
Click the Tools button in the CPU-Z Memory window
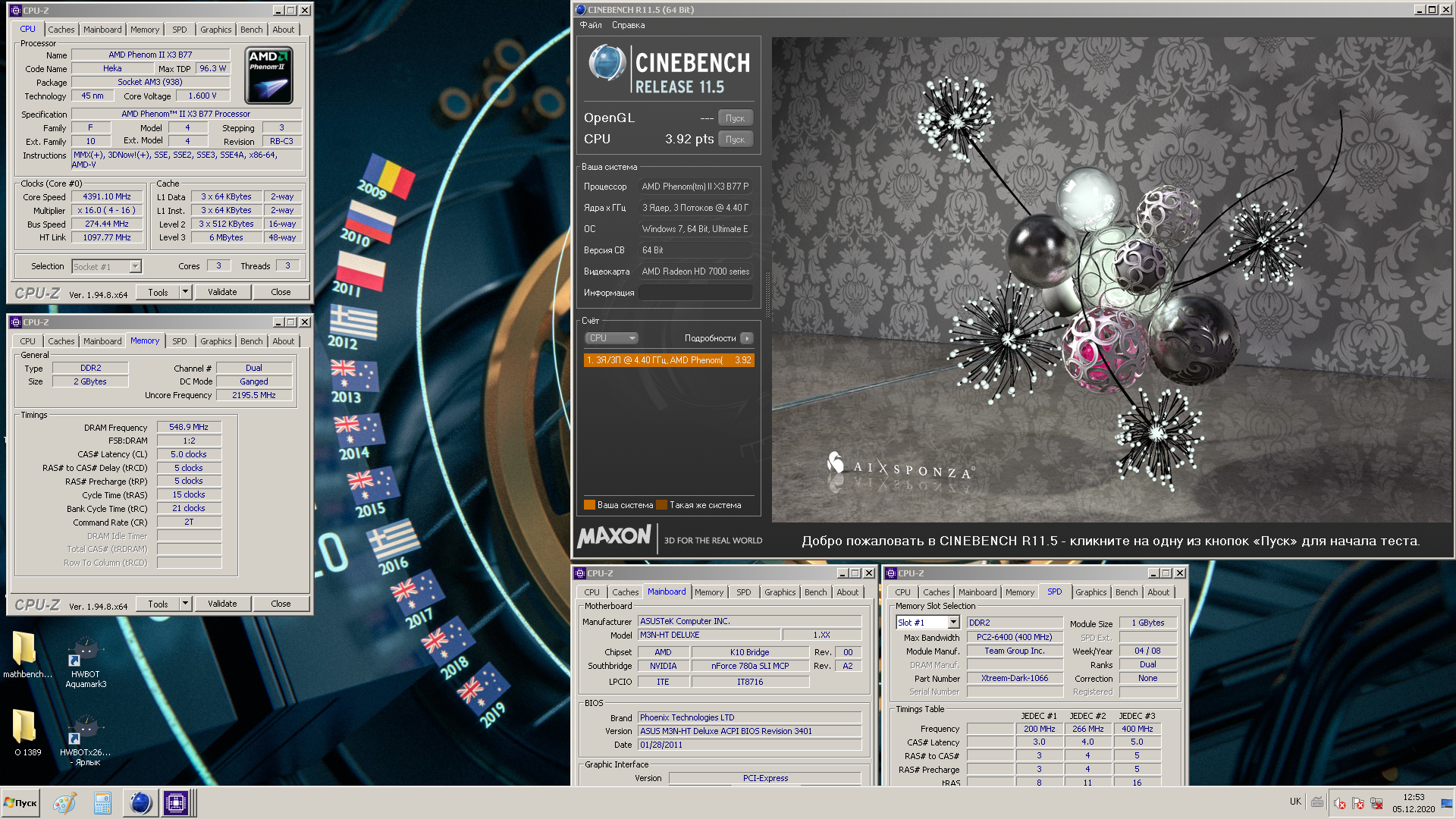pos(158,604)
